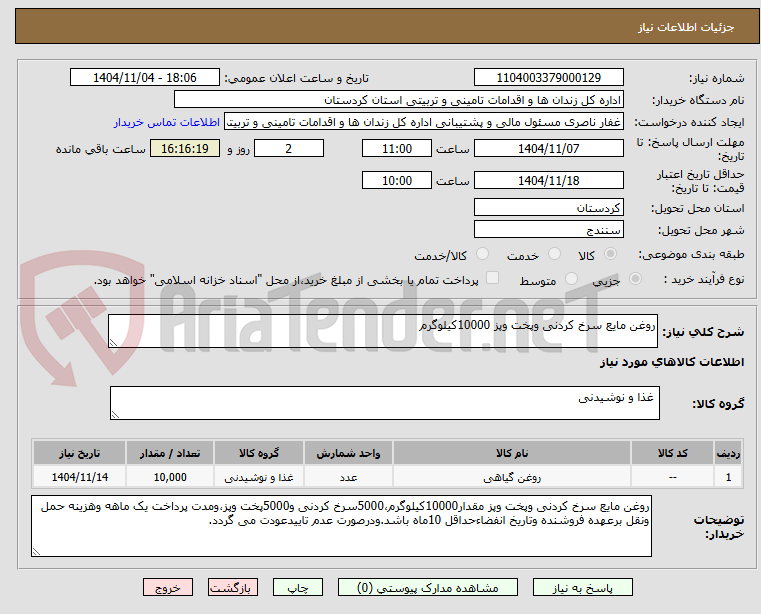Click the عدد unit cell
The image size is (761, 614).
(348, 477)
